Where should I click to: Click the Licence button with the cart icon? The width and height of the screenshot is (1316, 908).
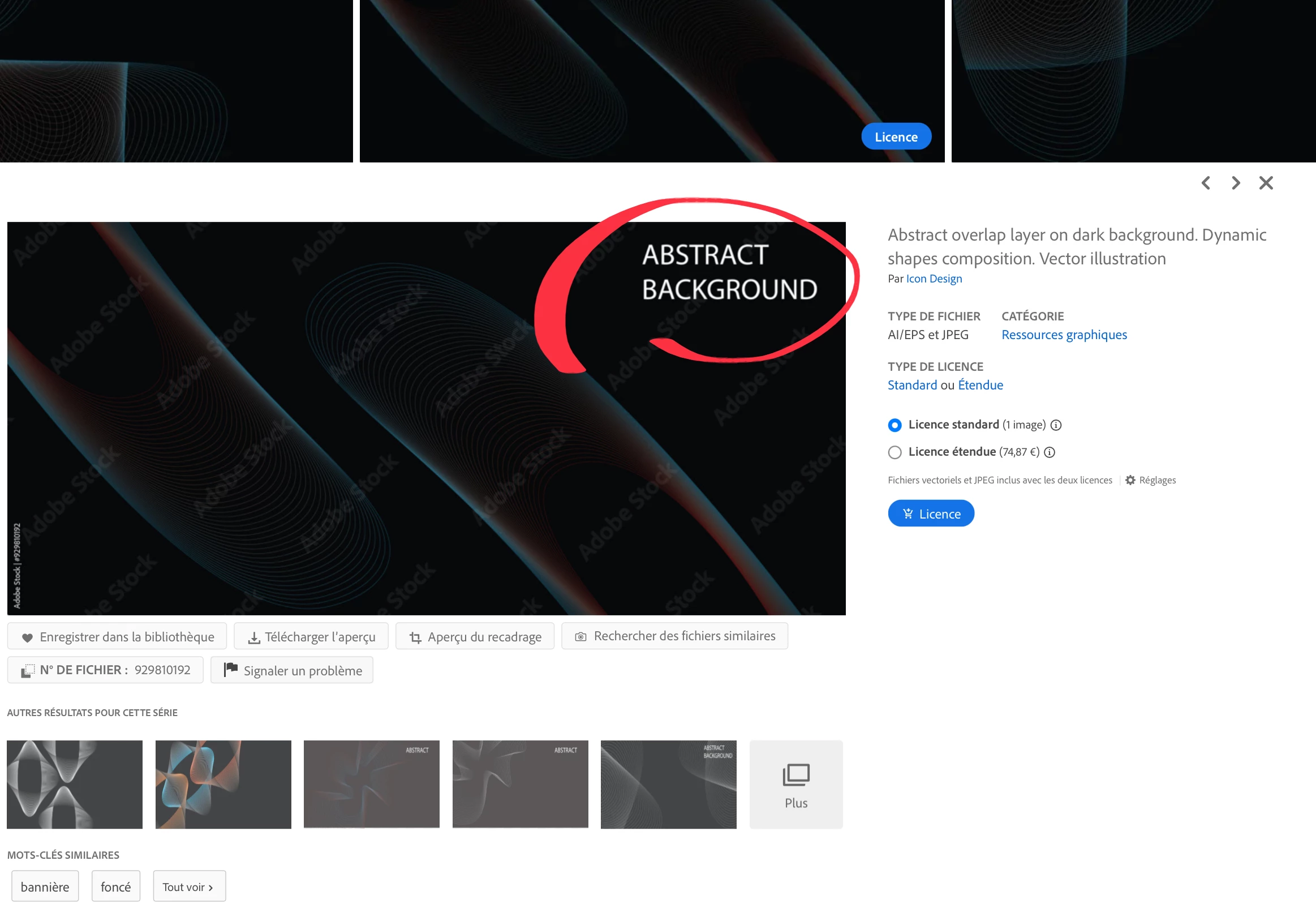[x=931, y=514]
